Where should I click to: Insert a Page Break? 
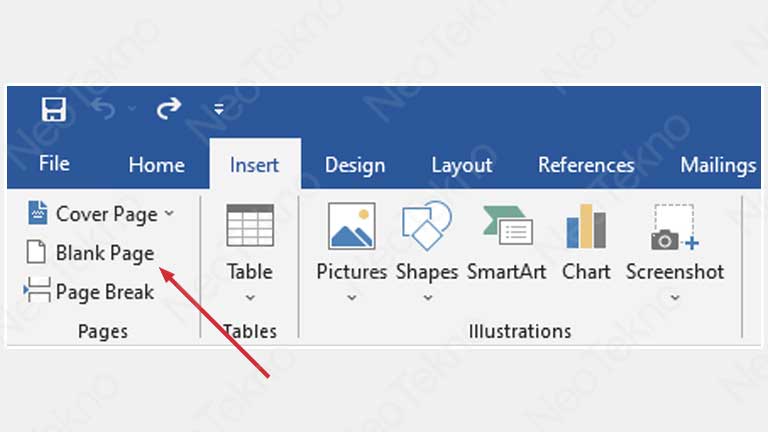pyautogui.click(x=91, y=292)
